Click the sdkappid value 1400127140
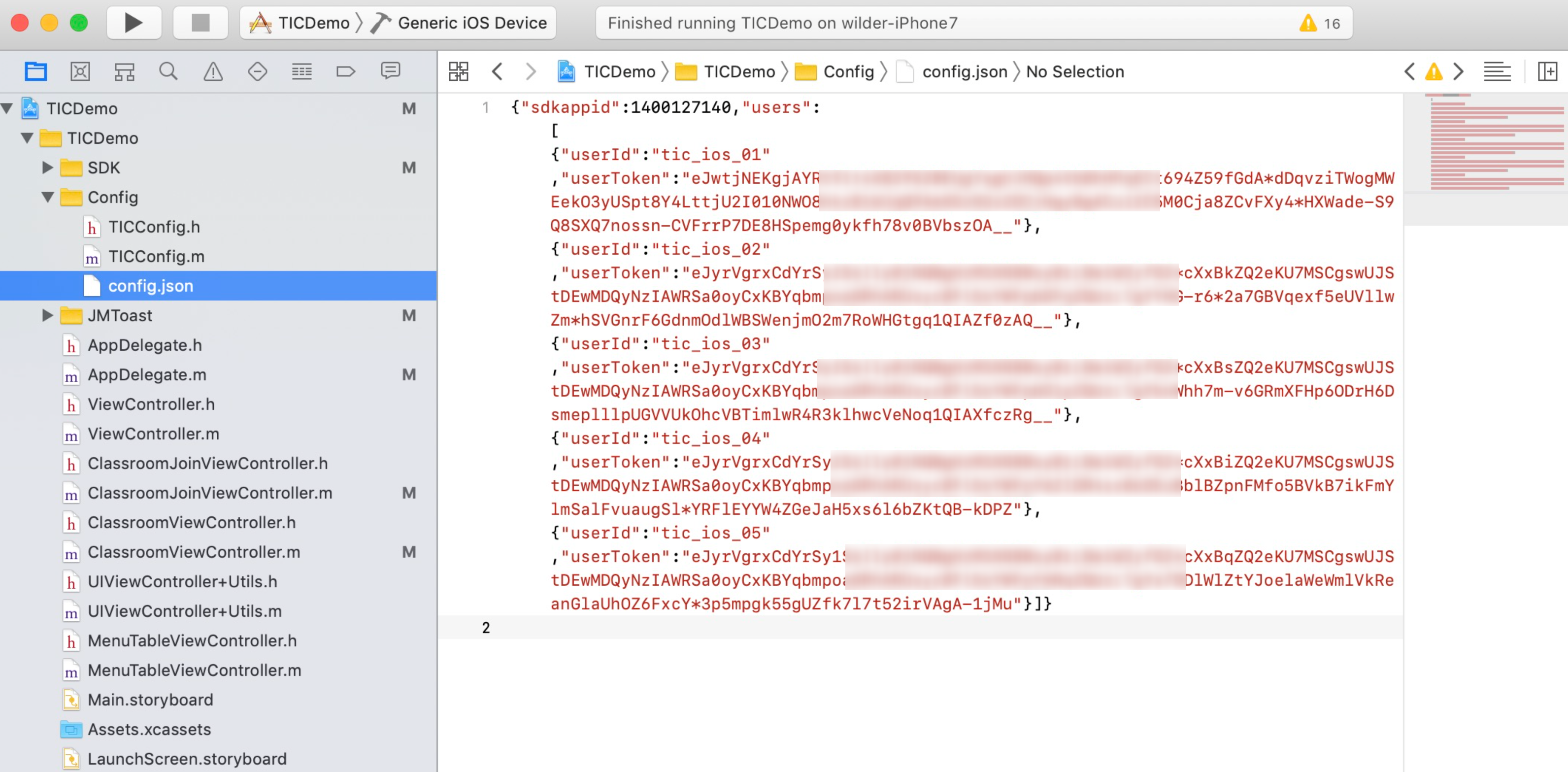Viewport: 1568px width, 772px height. (x=680, y=107)
